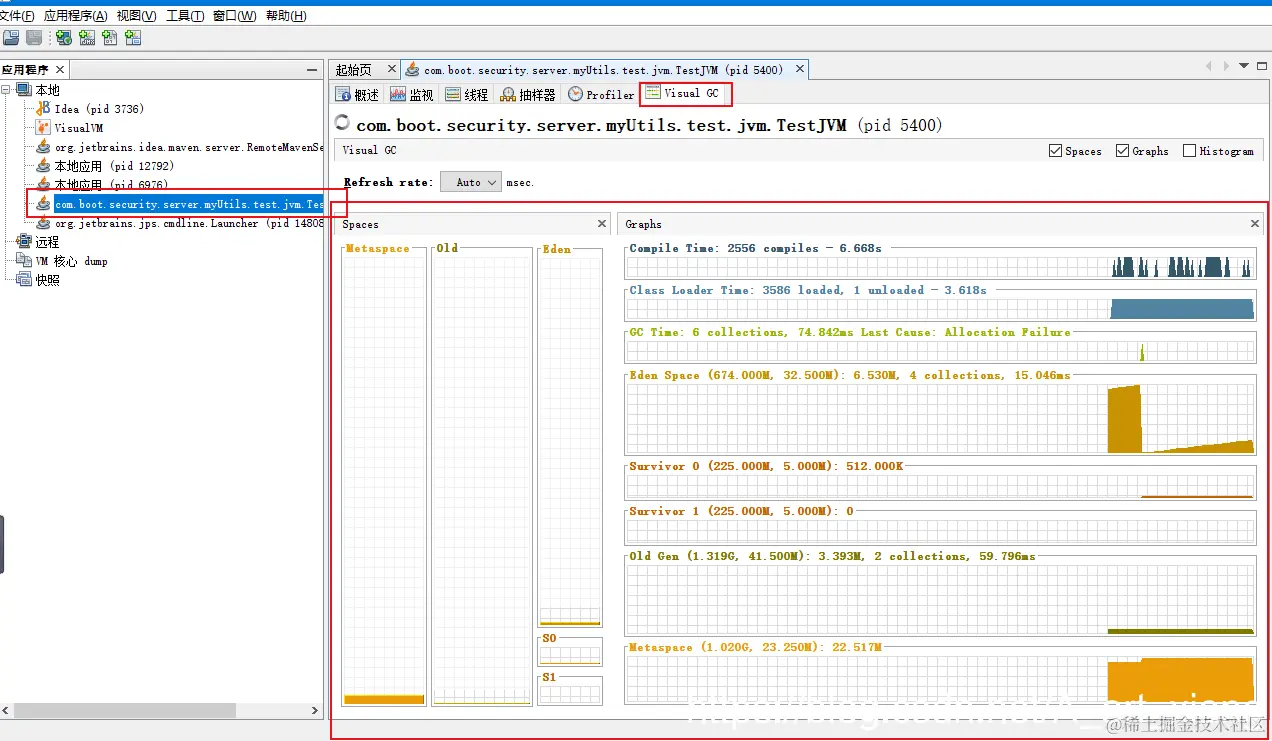The image size is (1272, 741).
Task: Click the Add Remote Host toolbar icon
Action: pos(64,38)
